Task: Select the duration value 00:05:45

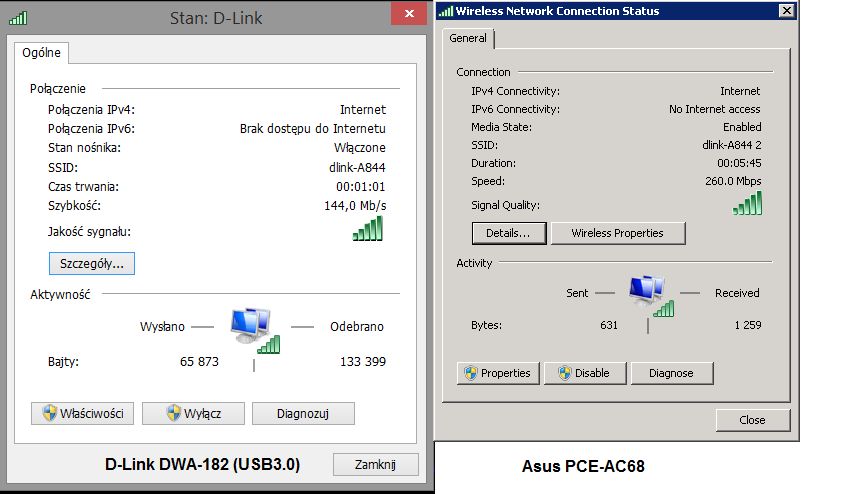Action: tap(739, 163)
